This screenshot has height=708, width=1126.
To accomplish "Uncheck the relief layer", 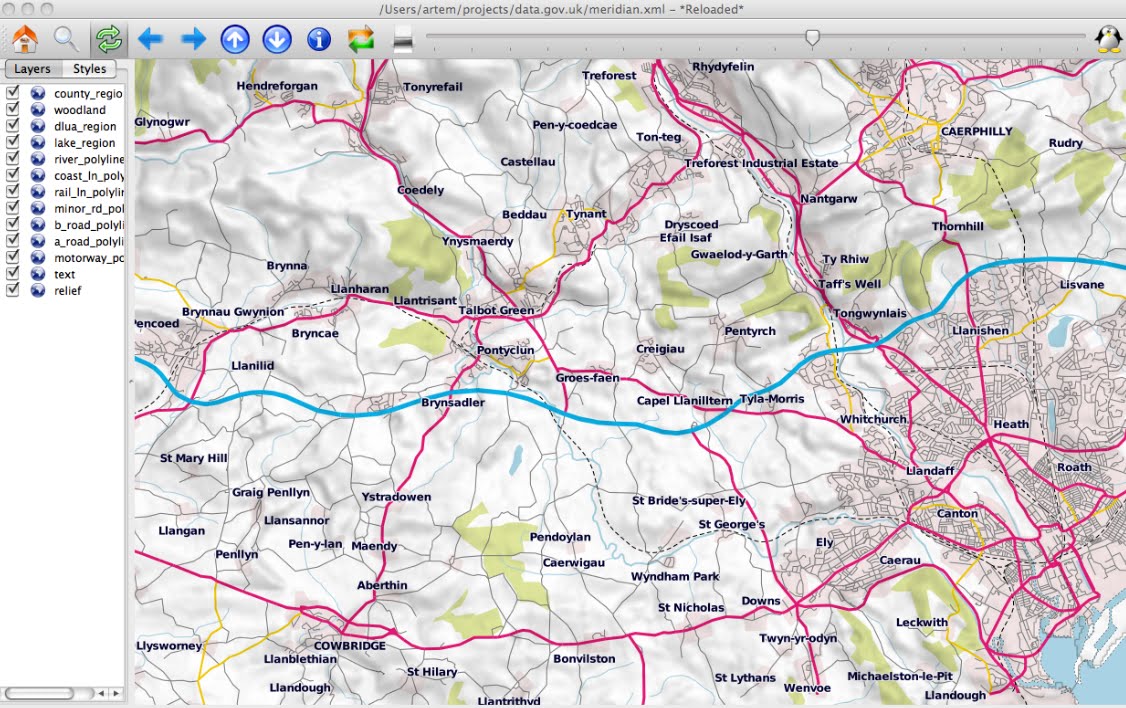I will pyautogui.click(x=11, y=290).
